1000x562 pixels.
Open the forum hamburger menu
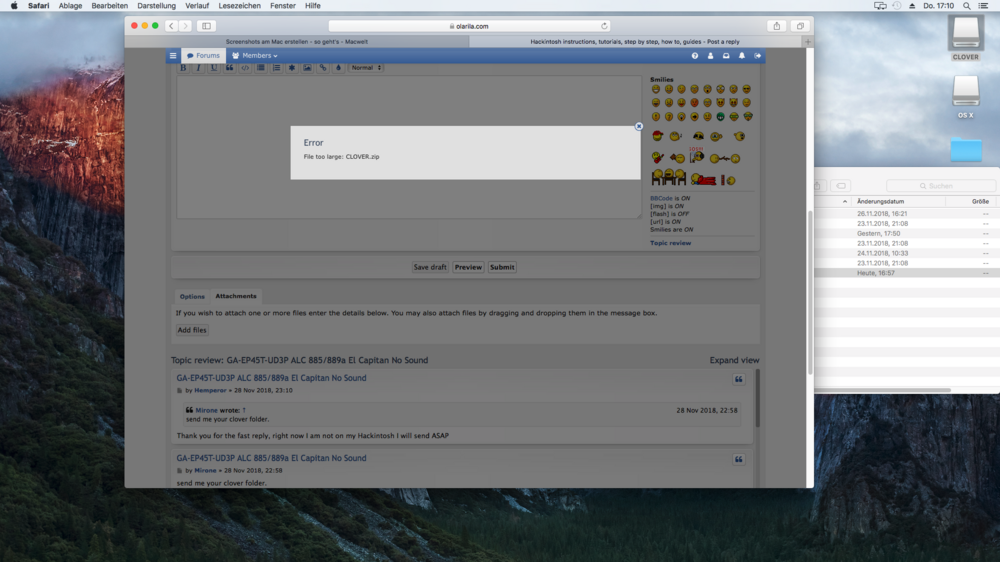(173, 56)
